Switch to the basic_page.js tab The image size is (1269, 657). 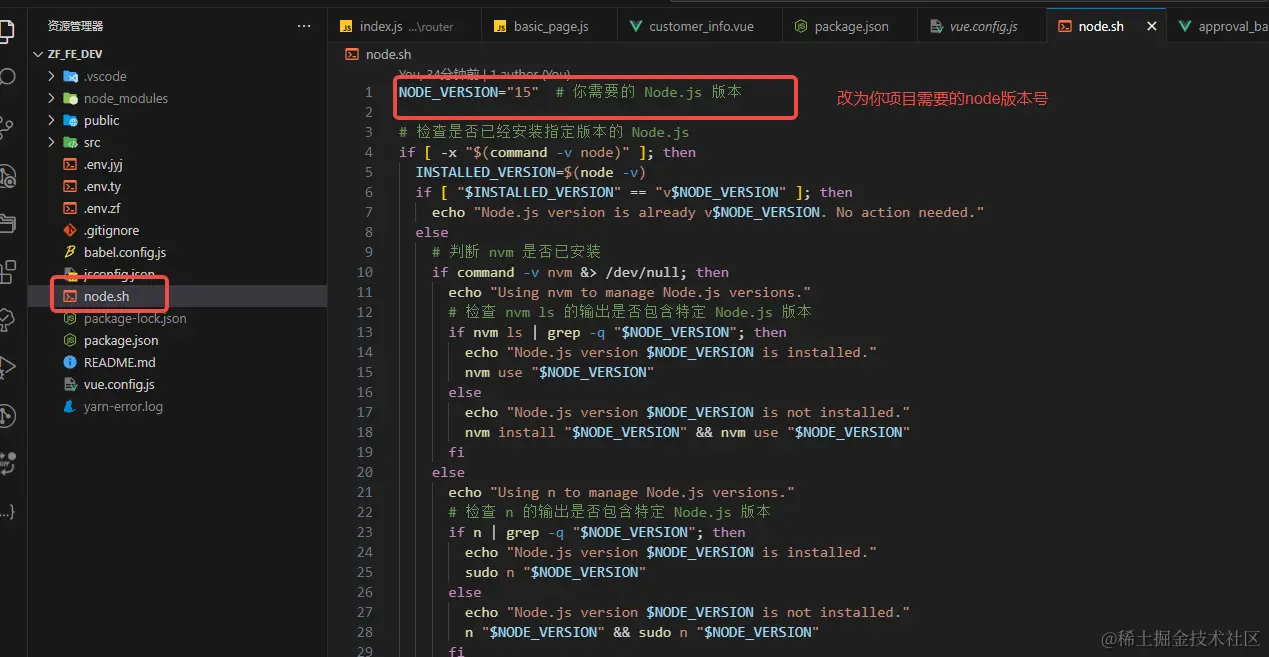coord(551,26)
